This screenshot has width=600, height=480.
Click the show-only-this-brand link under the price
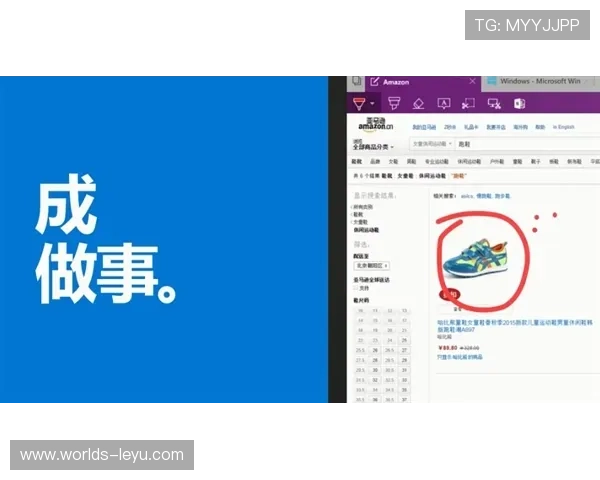(460, 357)
